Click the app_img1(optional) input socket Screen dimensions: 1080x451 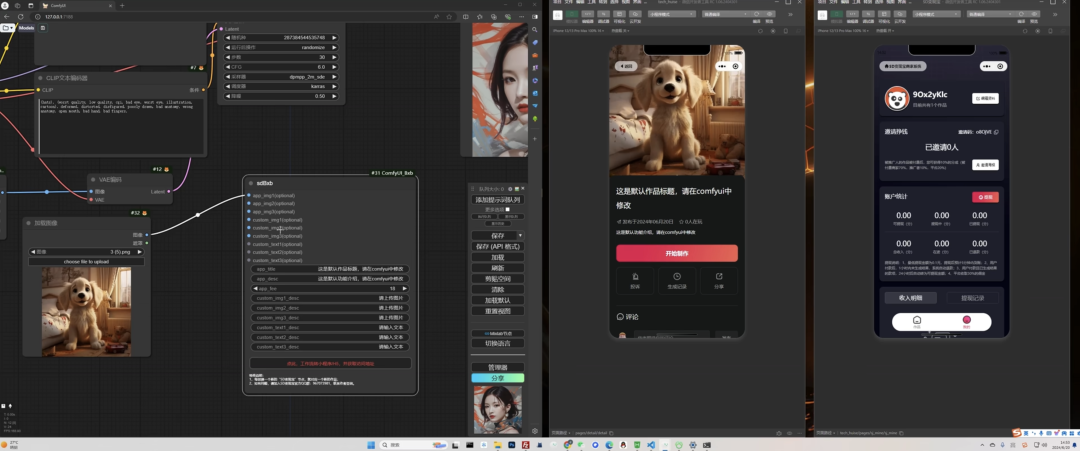pos(249,196)
